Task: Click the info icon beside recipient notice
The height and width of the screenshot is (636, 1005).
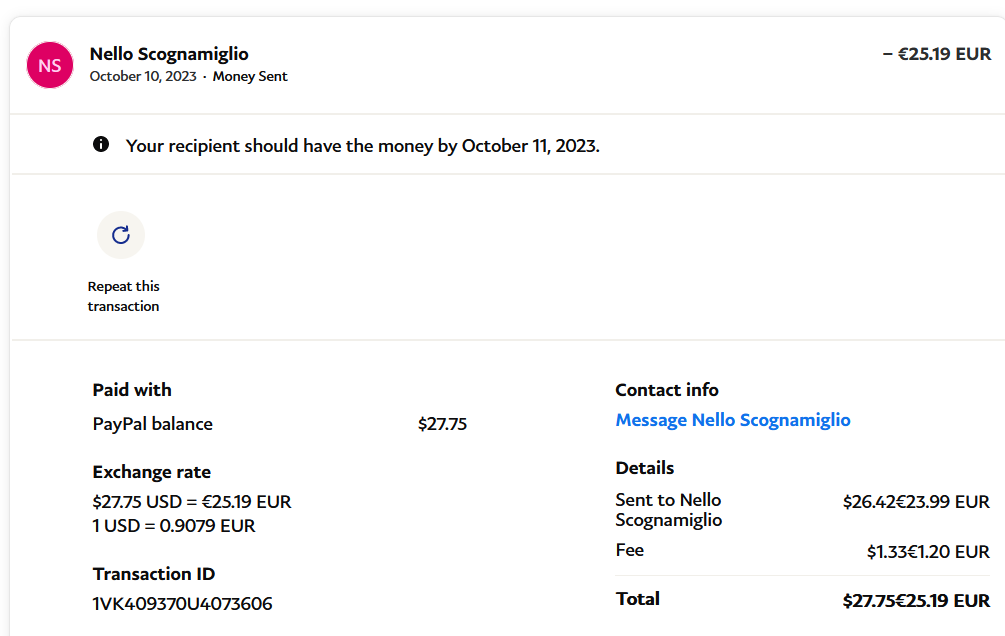Action: point(101,145)
